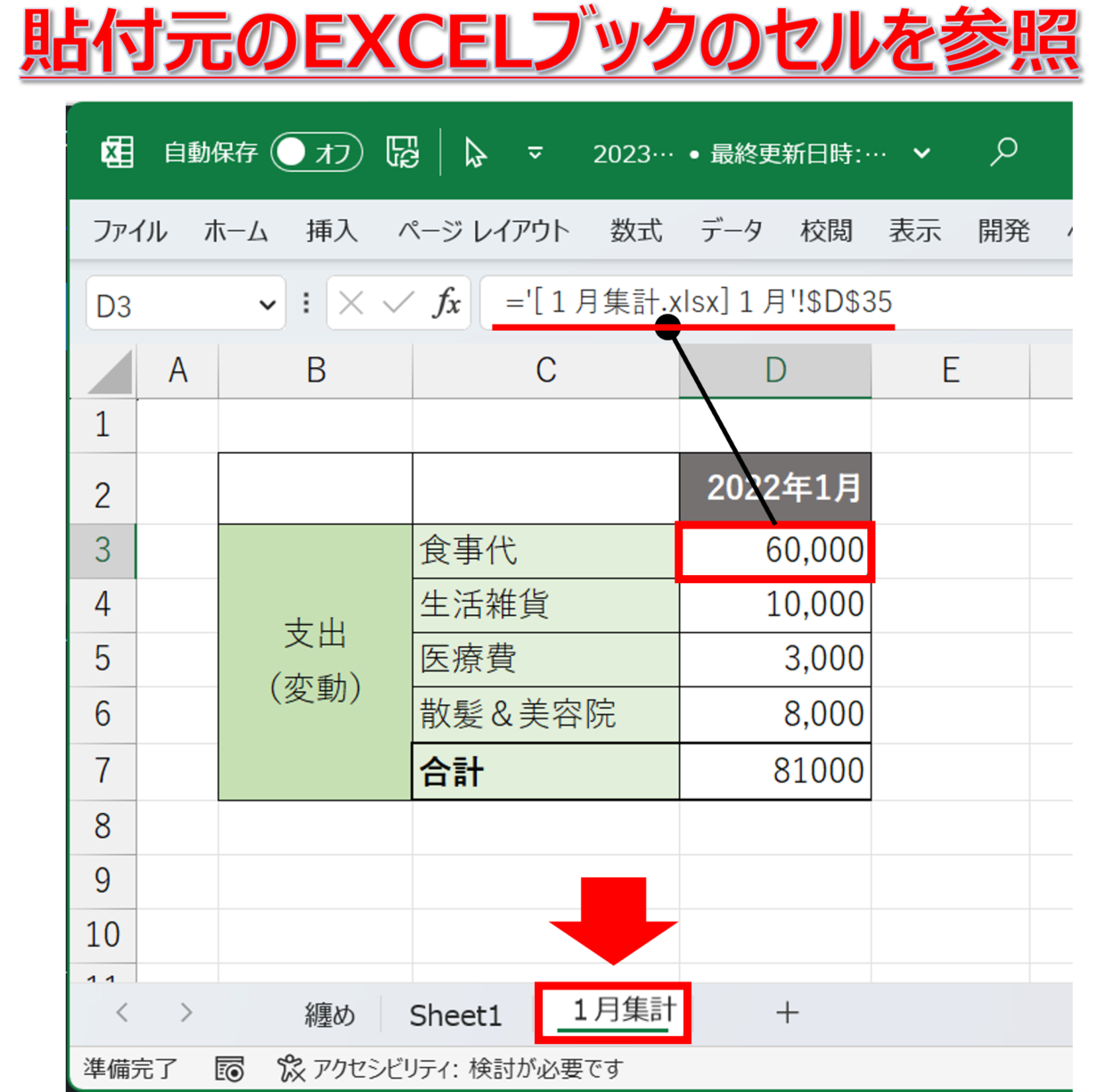Click the macro recording icon in status bar

pyautogui.click(x=229, y=1068)
